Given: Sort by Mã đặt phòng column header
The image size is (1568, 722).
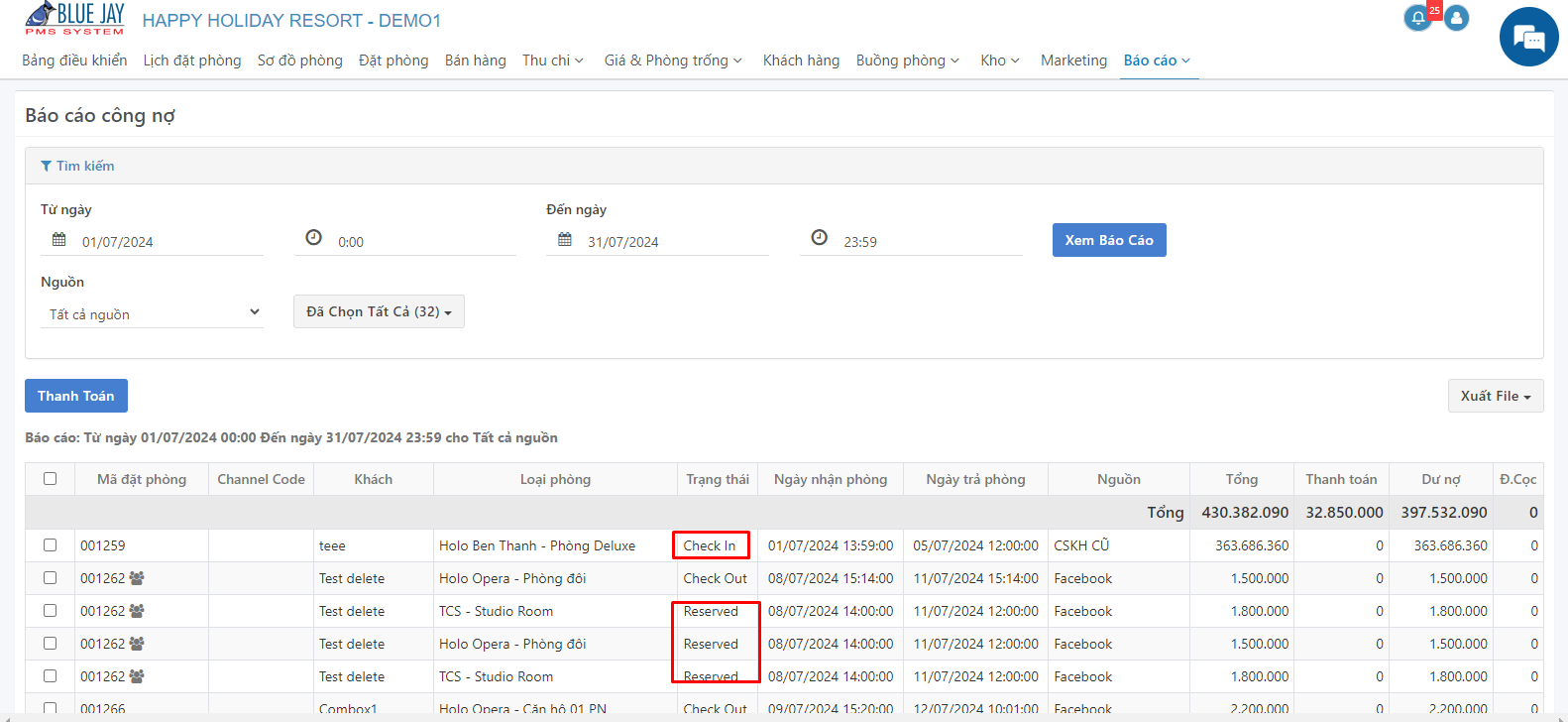Looking at the screenshot, I should coord(142,479).
